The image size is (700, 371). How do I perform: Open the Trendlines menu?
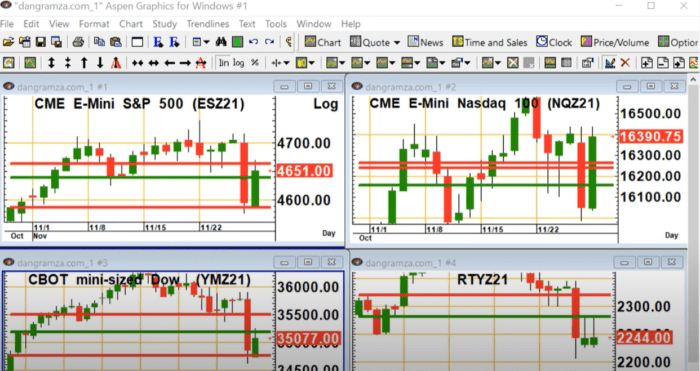208,24
